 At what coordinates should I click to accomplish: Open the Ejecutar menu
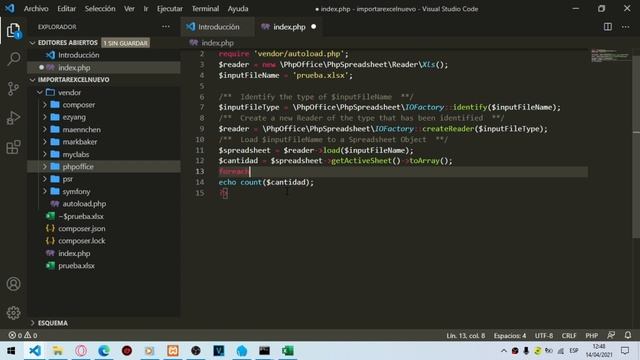pyautogui.click(x=170, y=9)
